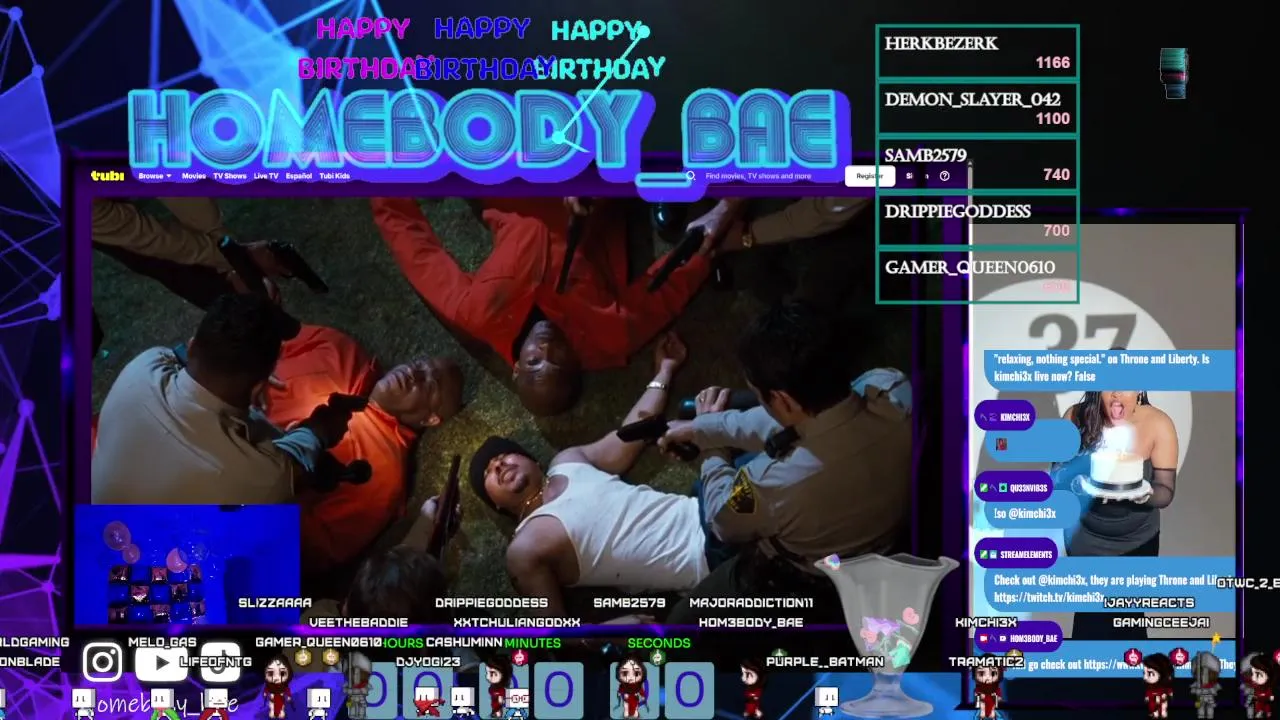Click the MAJORADDICTION11 viewer name
Viewport: 1280px width, 720px height.
point(751,603)
